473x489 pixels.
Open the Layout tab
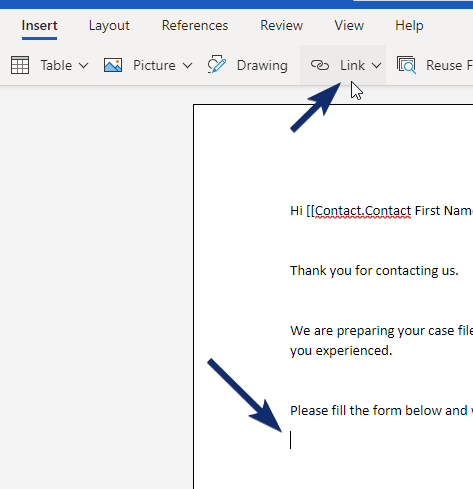109,26
